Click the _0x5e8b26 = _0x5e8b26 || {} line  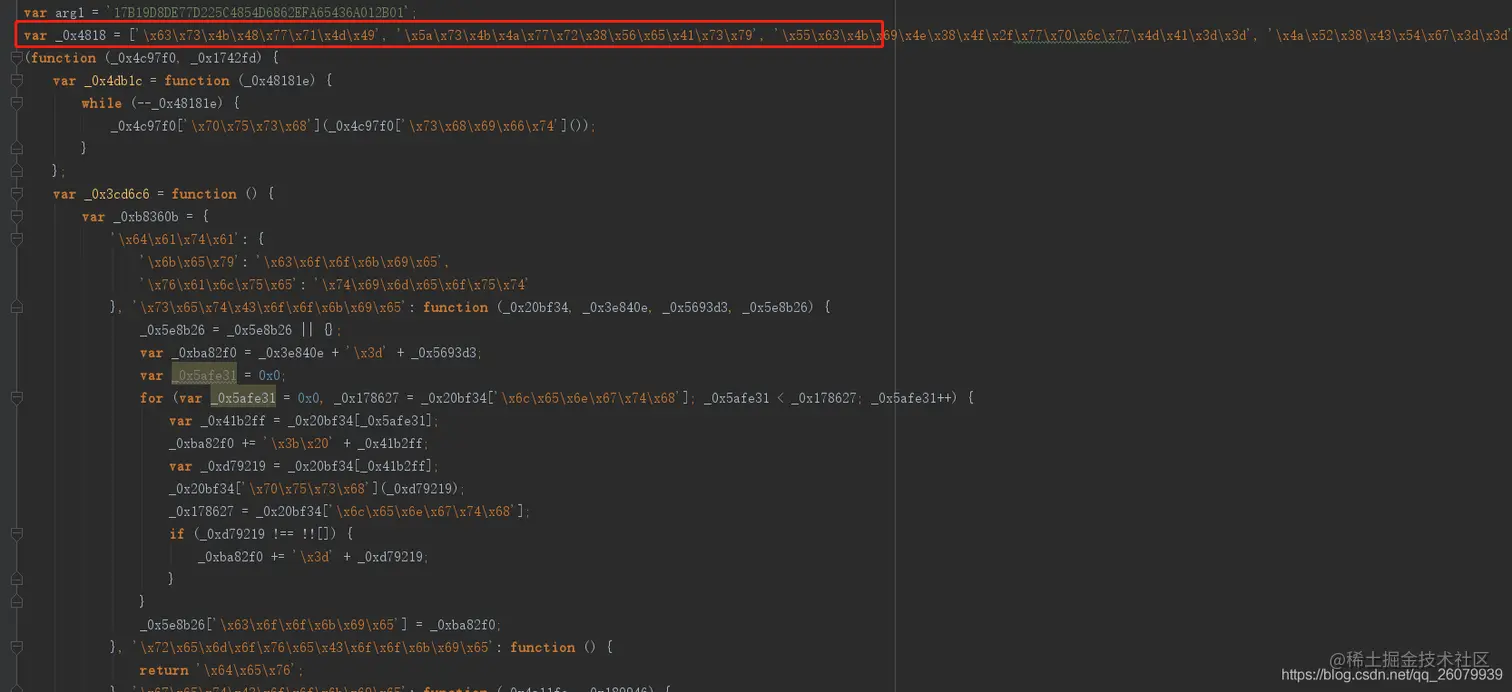tap(241, 330)
